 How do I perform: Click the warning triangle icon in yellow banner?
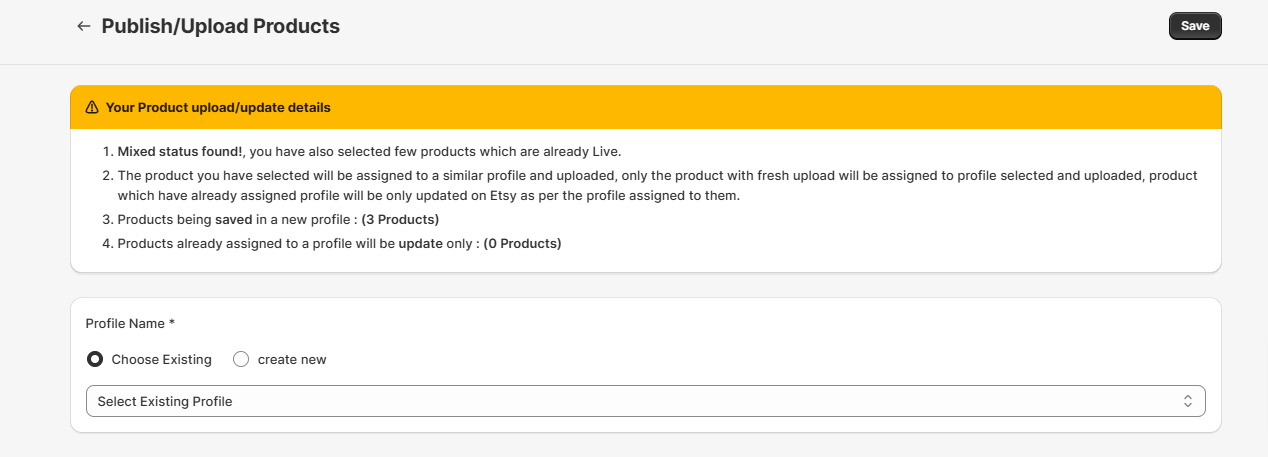92,107
